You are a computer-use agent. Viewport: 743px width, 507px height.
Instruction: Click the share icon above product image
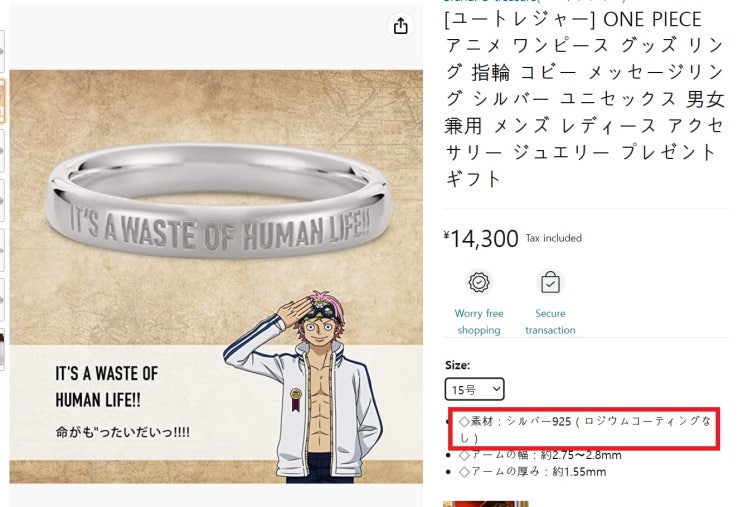pos(400,26)
